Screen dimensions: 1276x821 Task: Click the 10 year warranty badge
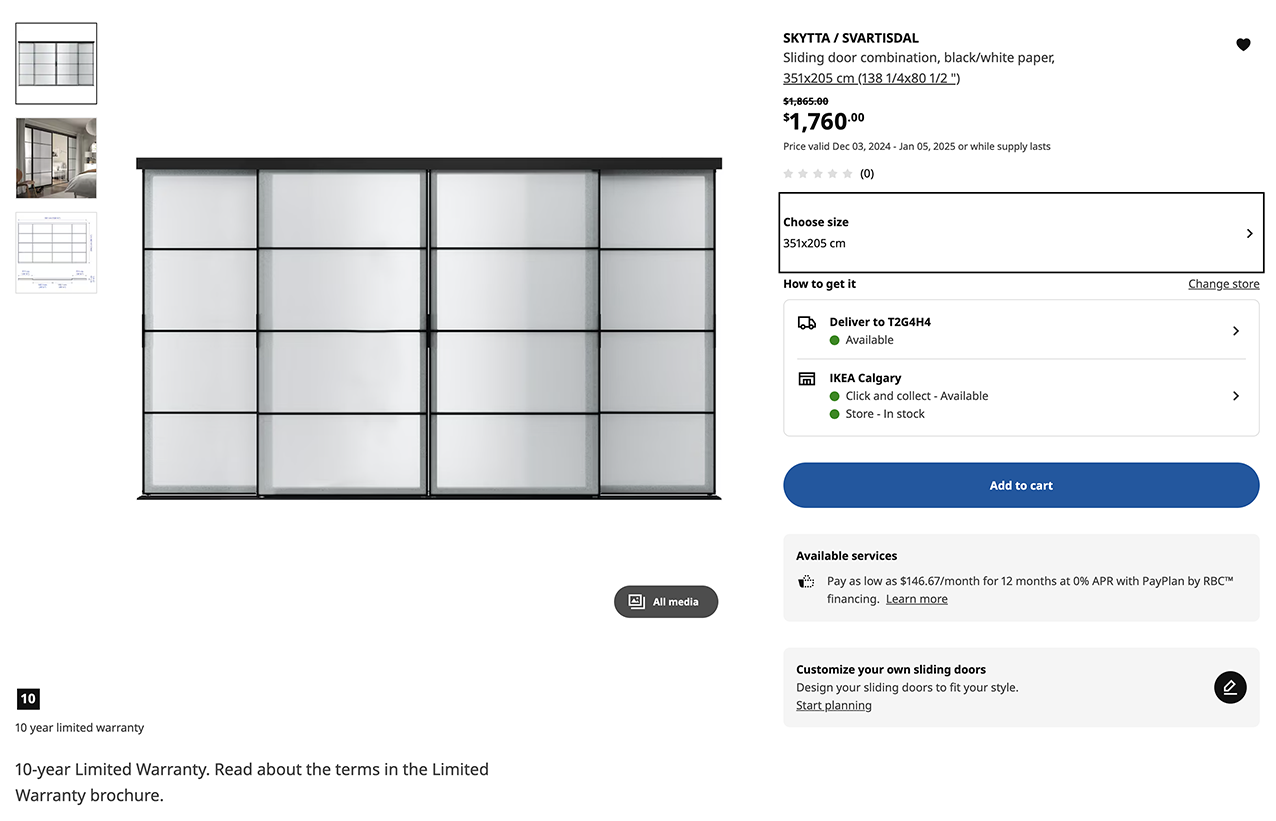click(28, 699)
